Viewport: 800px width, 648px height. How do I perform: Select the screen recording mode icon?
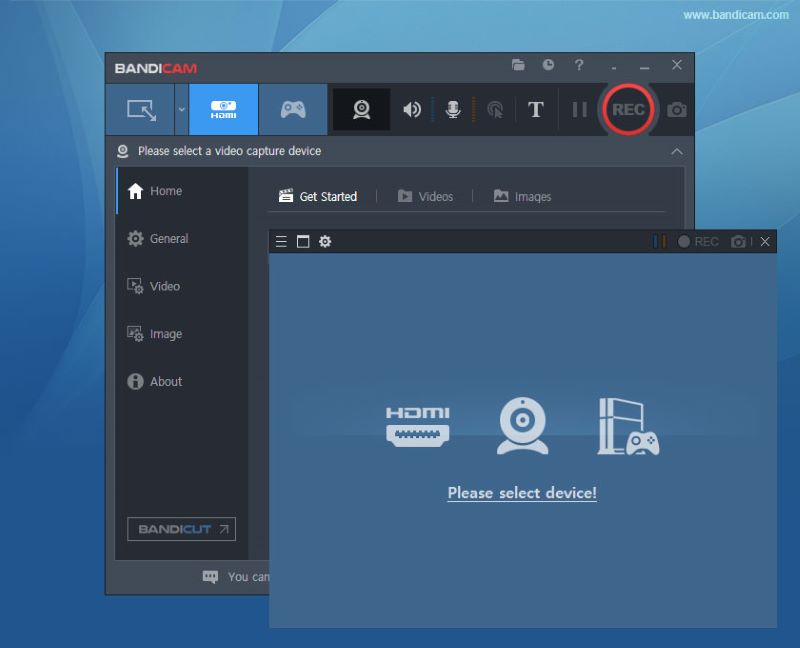click(141, 110)
